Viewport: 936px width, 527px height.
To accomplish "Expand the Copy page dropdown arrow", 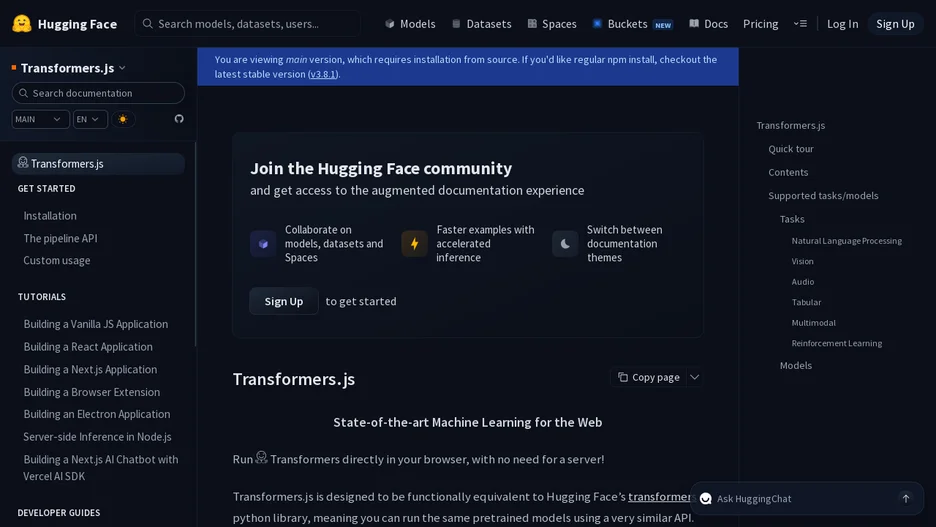I will click(x=694, y=377).
